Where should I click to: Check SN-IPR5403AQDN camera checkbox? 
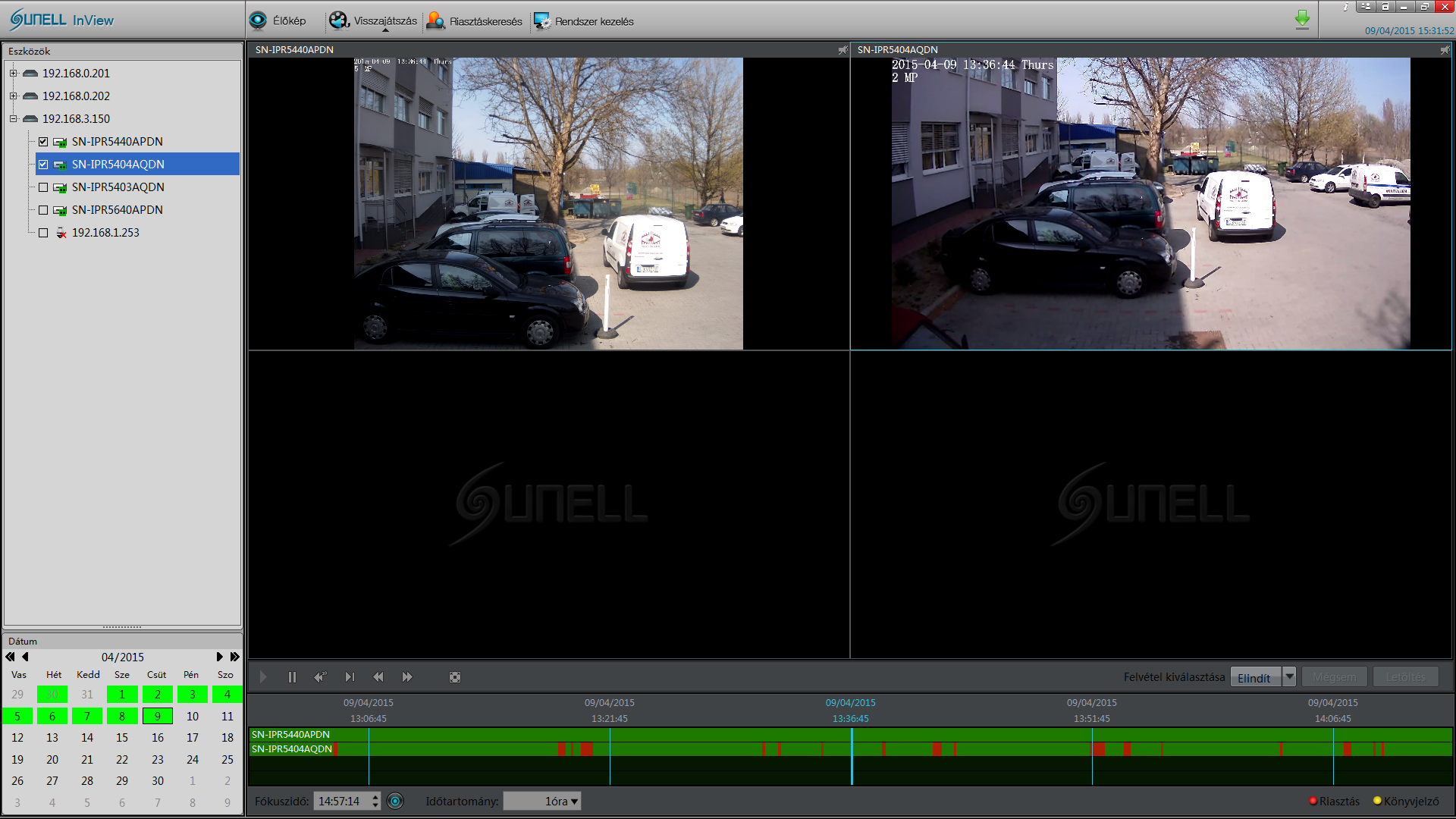point(43,187)
